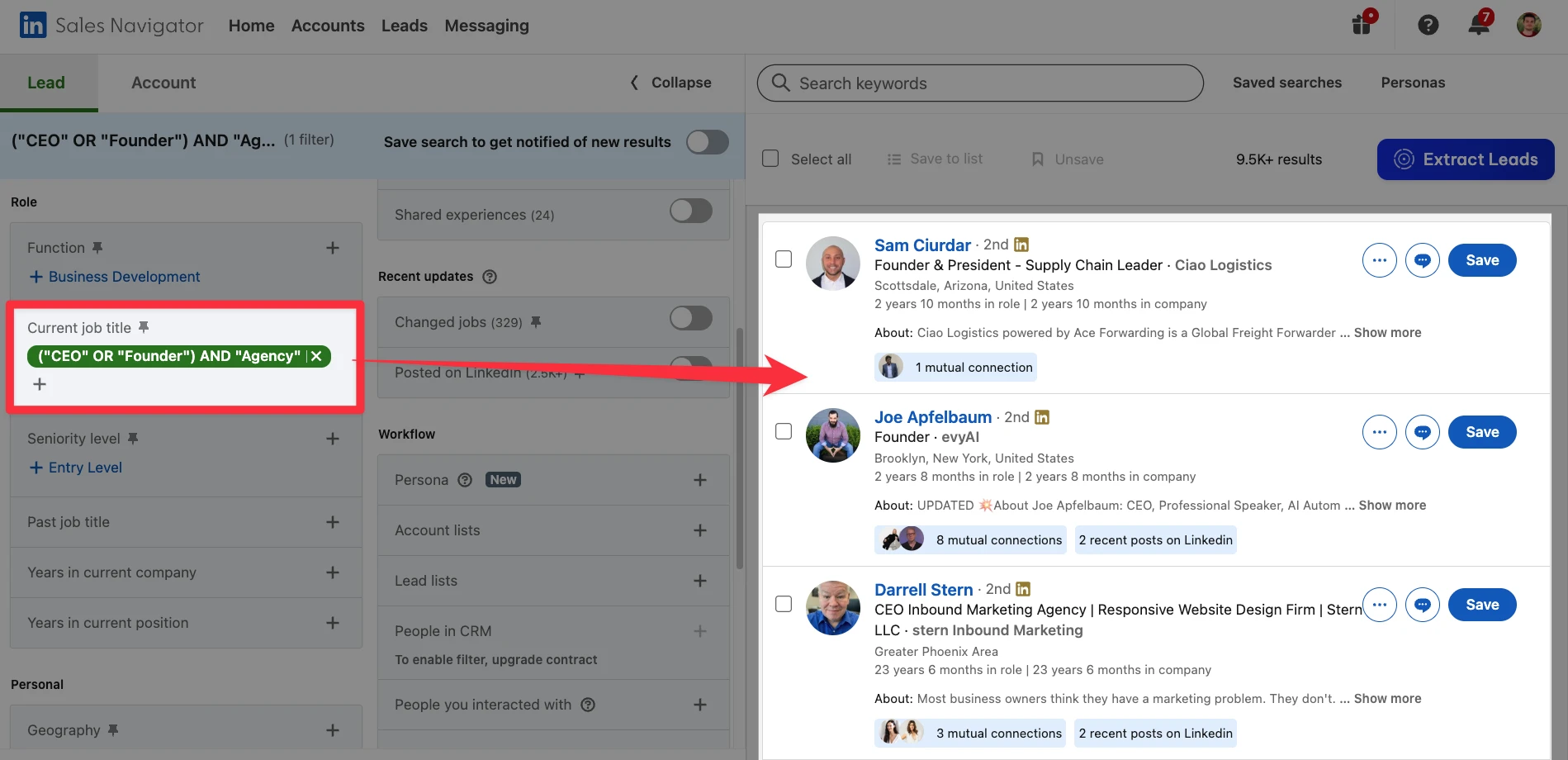Add another current job title with plus
This screenshot has width=1568, height=760.
40,384
